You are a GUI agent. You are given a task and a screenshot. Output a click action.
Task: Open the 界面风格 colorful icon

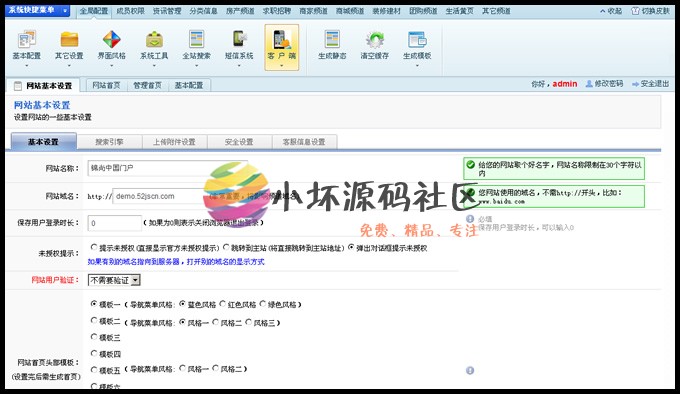coord(111,39)
